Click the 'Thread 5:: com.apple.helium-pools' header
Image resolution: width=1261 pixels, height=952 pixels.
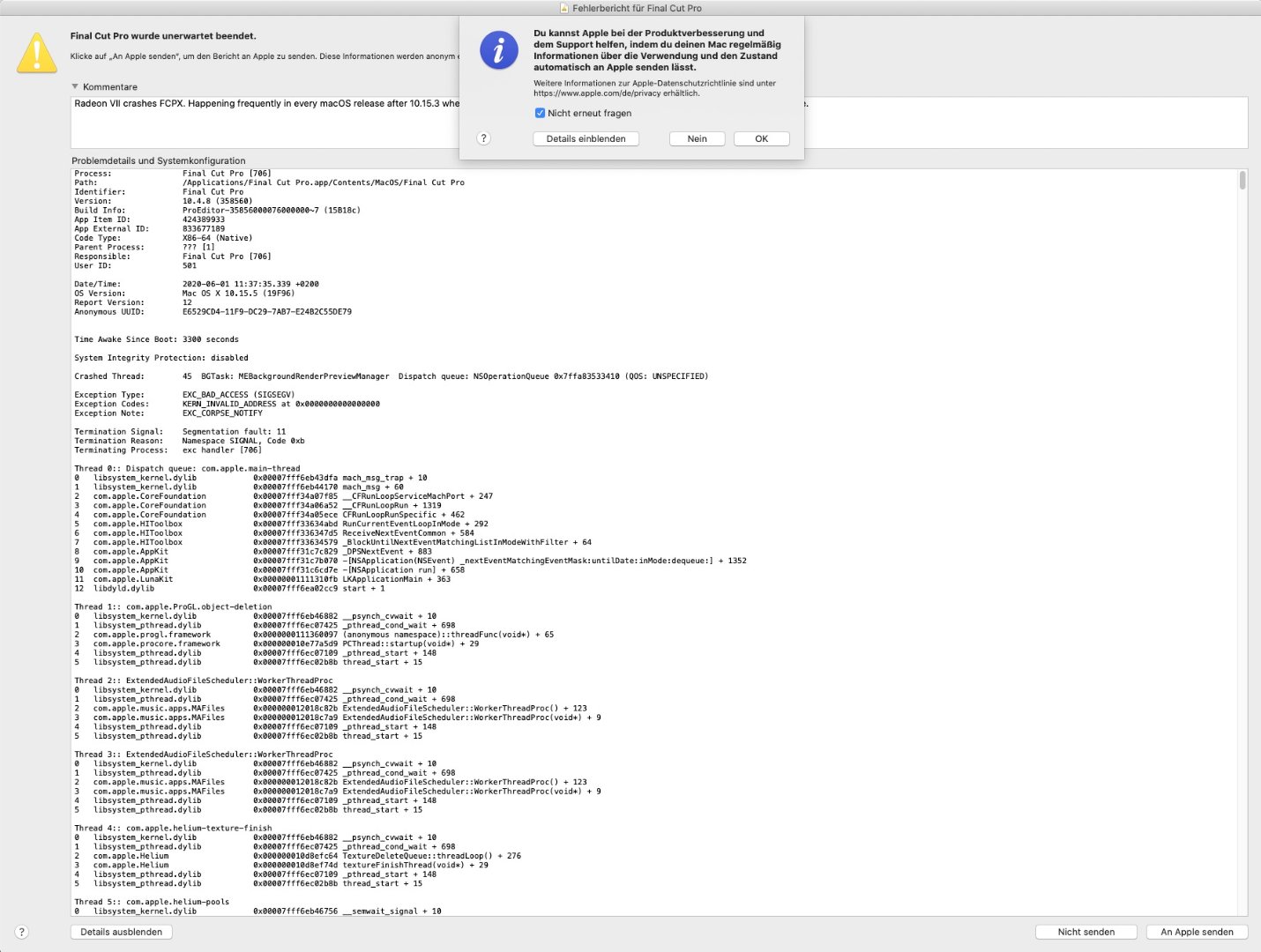[x=152, y=903]
